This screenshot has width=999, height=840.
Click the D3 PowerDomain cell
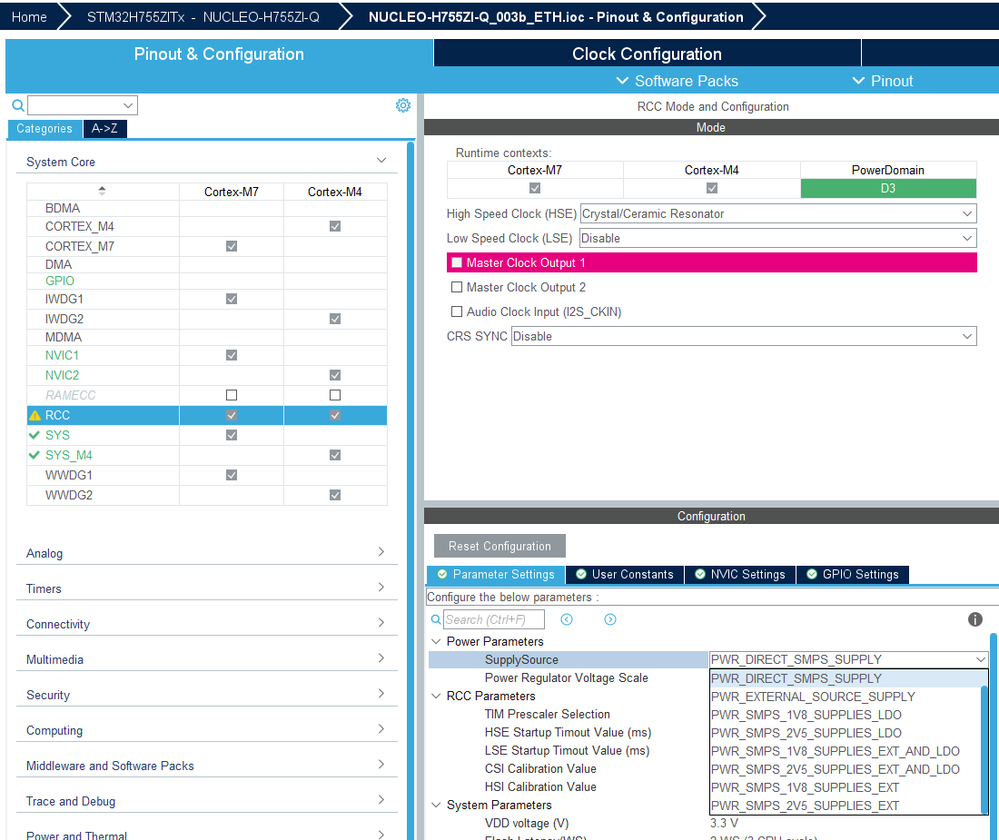pos(888,189)
